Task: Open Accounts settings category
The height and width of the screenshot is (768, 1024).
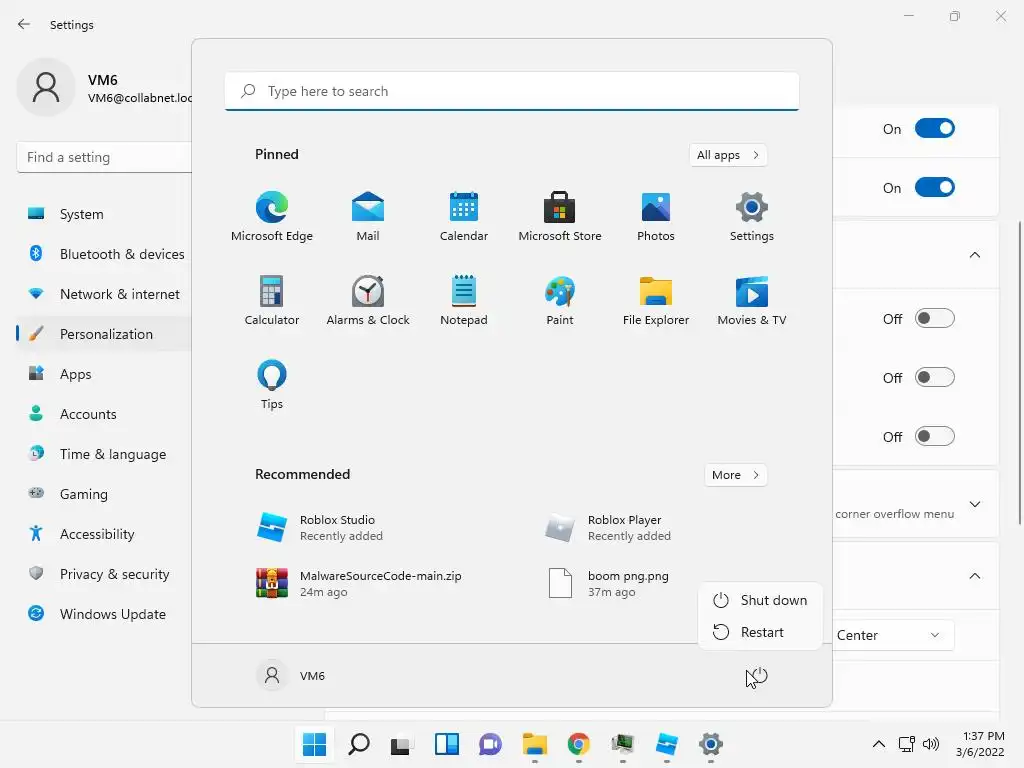Action: click(104, 414)
